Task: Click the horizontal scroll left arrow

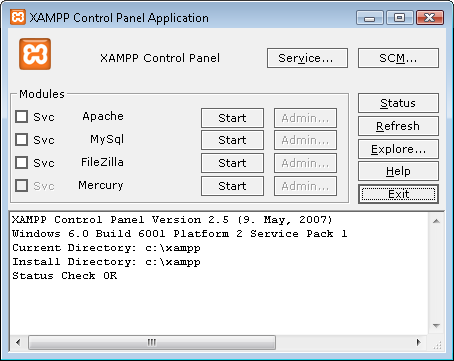Action: 18,342
